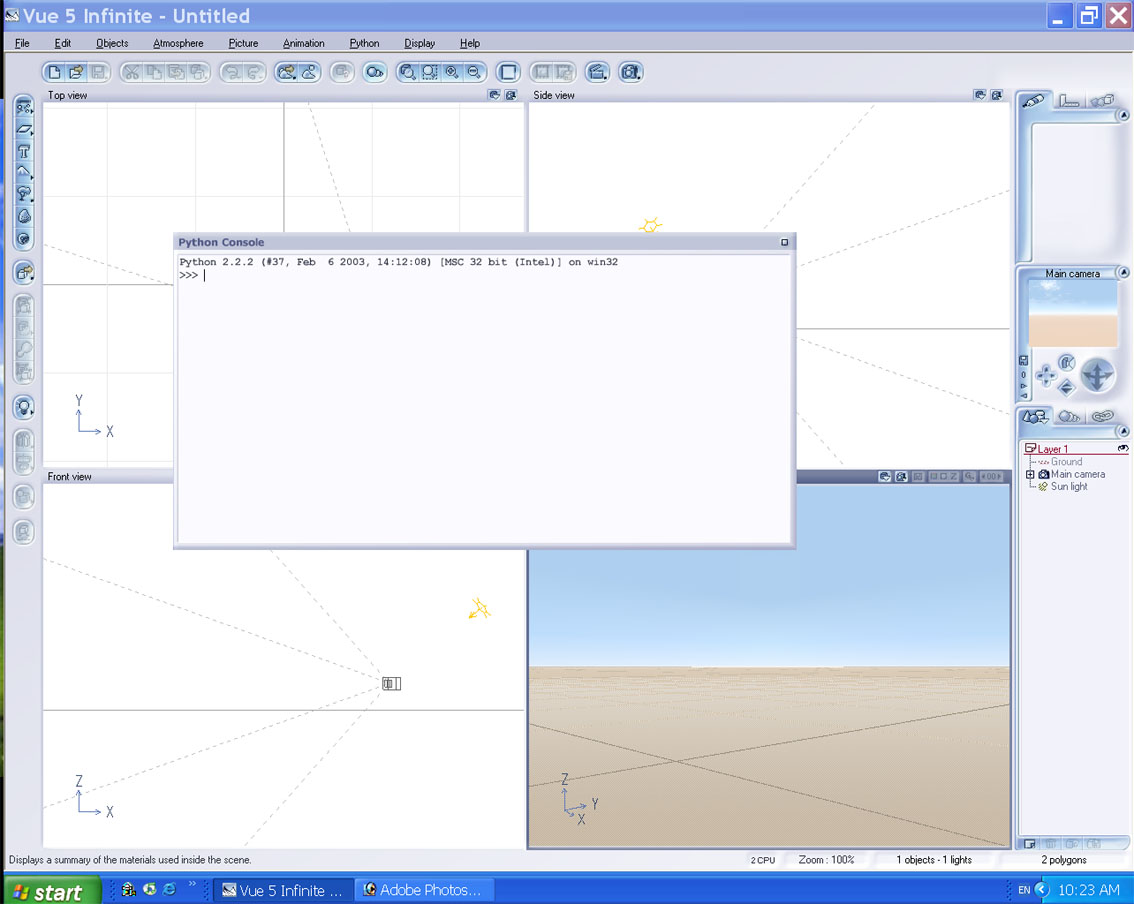This screenshot has width=1134, height=904.
Task: Click the load object icon in left toolbar
Action: coord(24,272)
